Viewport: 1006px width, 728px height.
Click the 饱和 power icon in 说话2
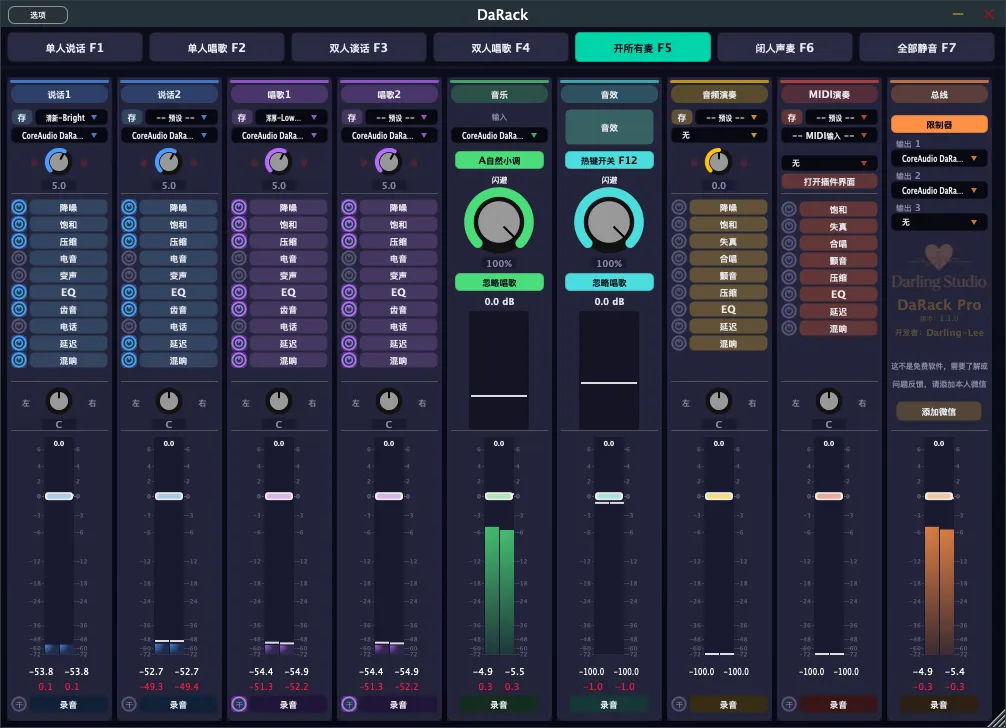(x=129, y=224)
